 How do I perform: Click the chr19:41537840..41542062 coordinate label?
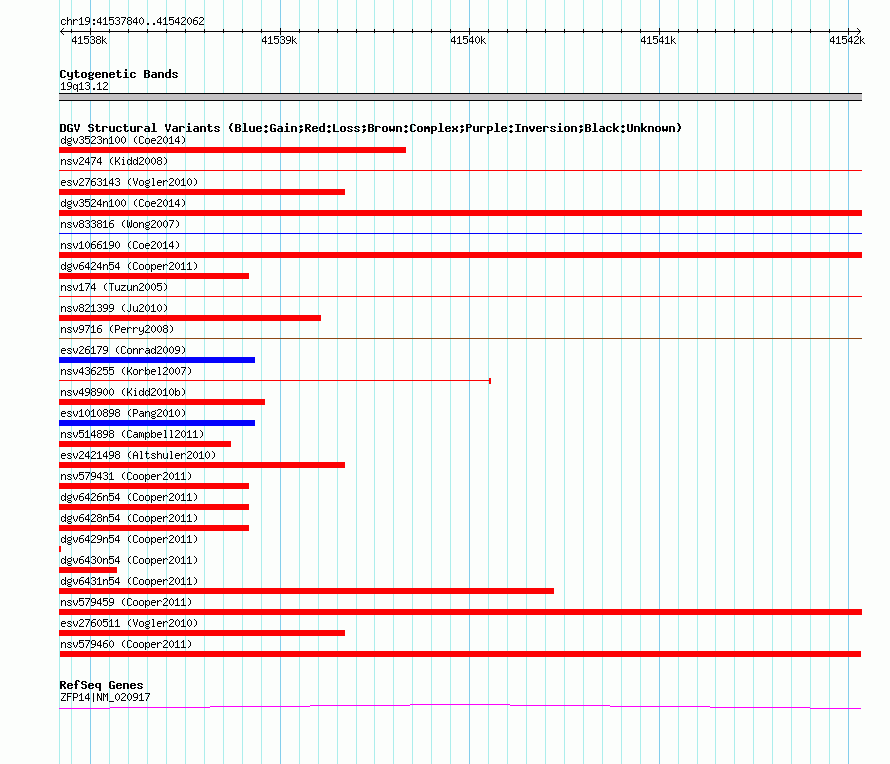[132, 21]
